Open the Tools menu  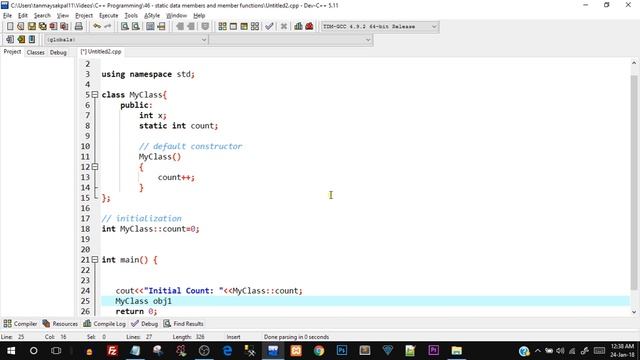point(131,16)
